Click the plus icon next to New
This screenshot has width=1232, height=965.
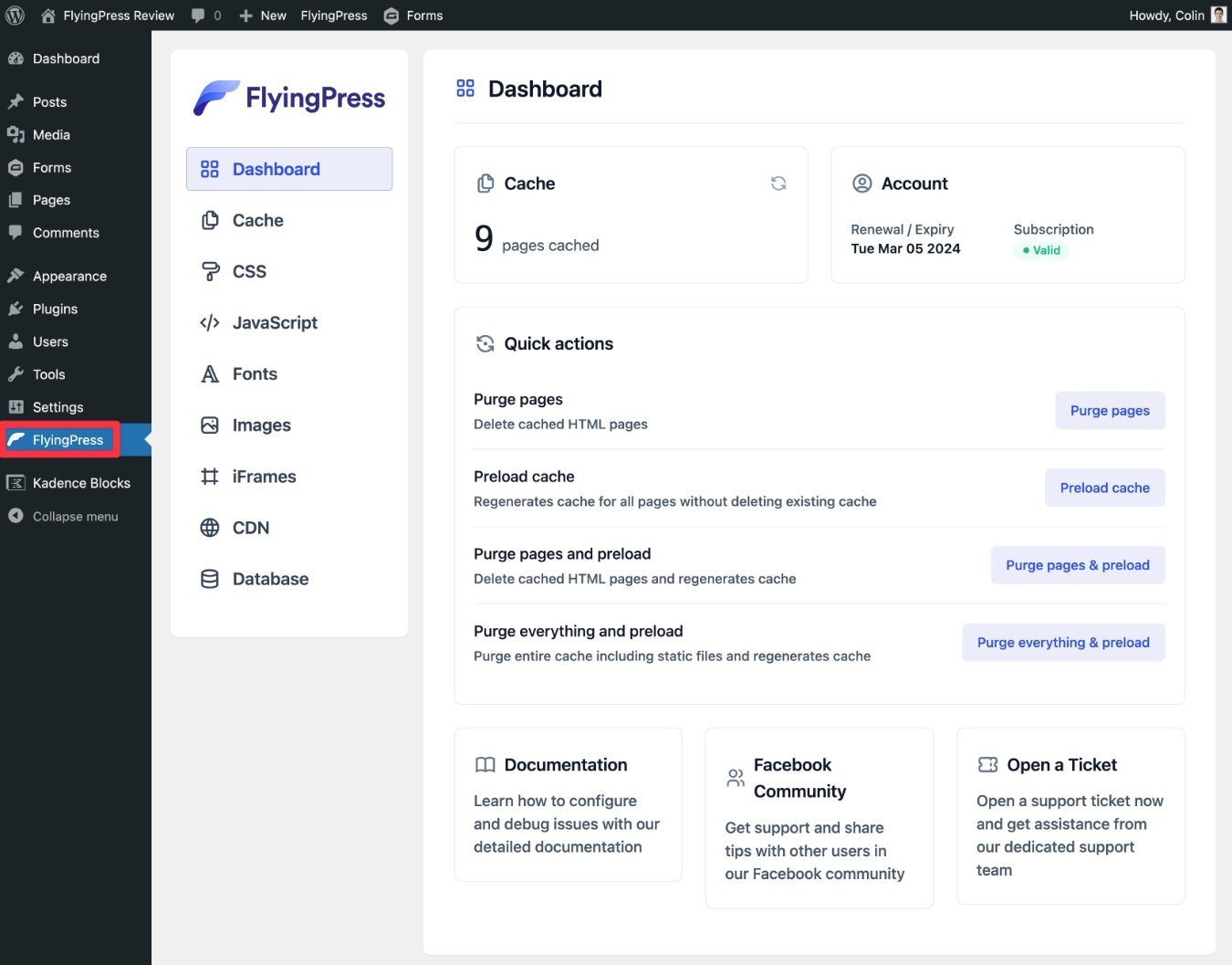246,16
